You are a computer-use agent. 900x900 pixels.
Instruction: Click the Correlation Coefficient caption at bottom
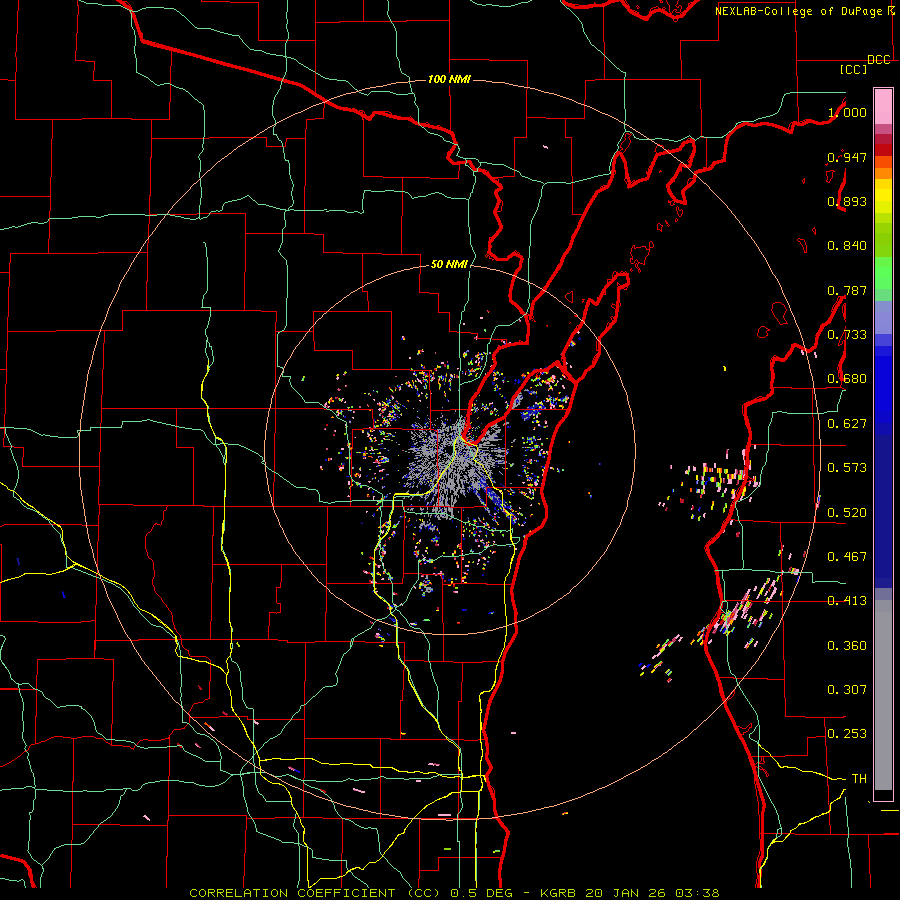click(x=454, y=893)
